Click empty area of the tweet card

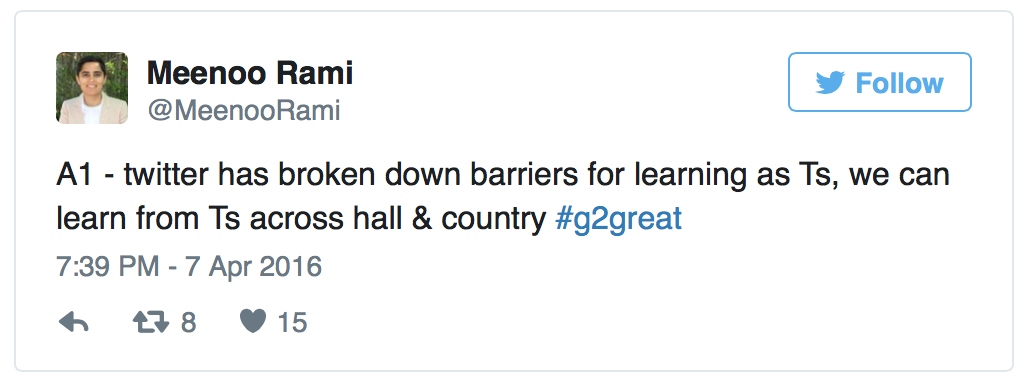pyautogui.click(x=657, y=309)
